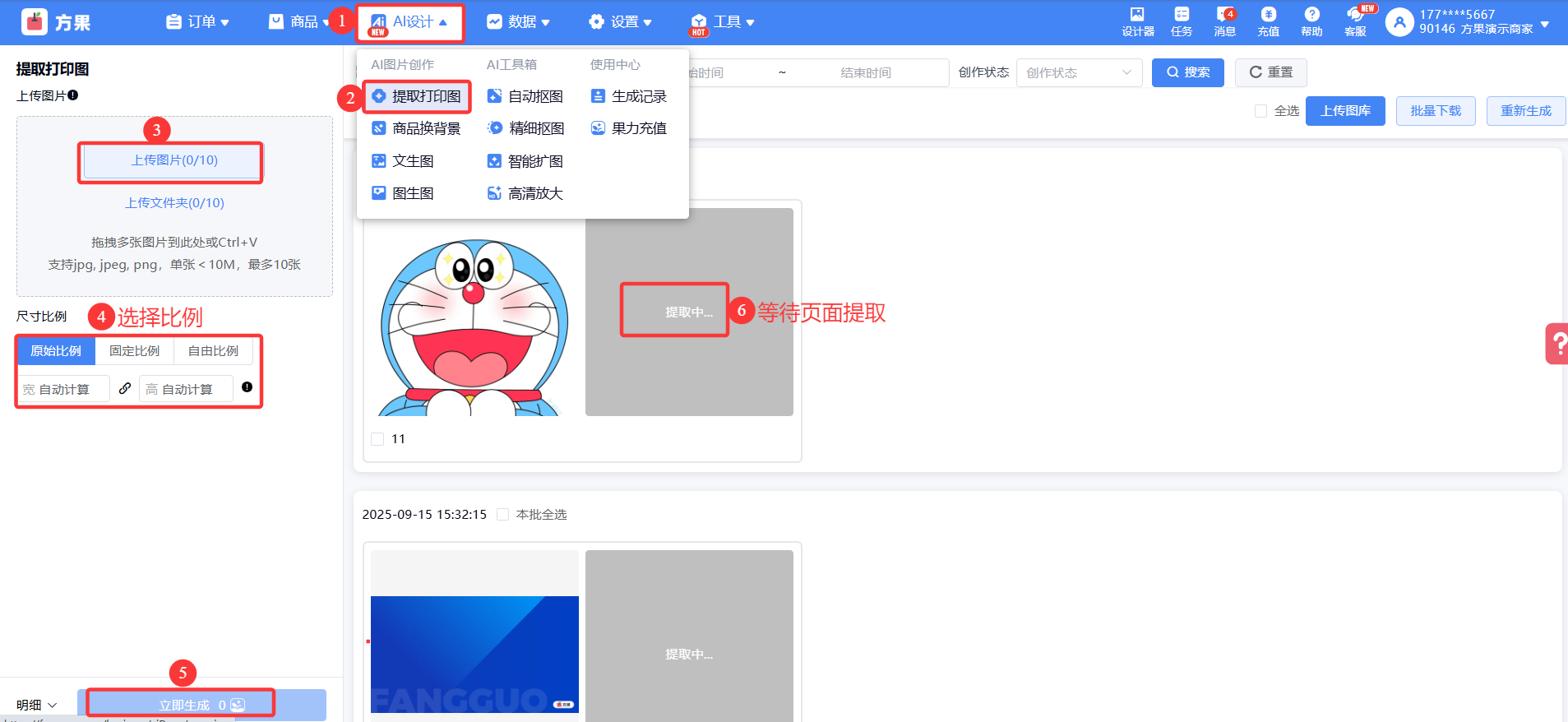
Task: Open 生成记录 generation records
Action: (x=629, y=96)
